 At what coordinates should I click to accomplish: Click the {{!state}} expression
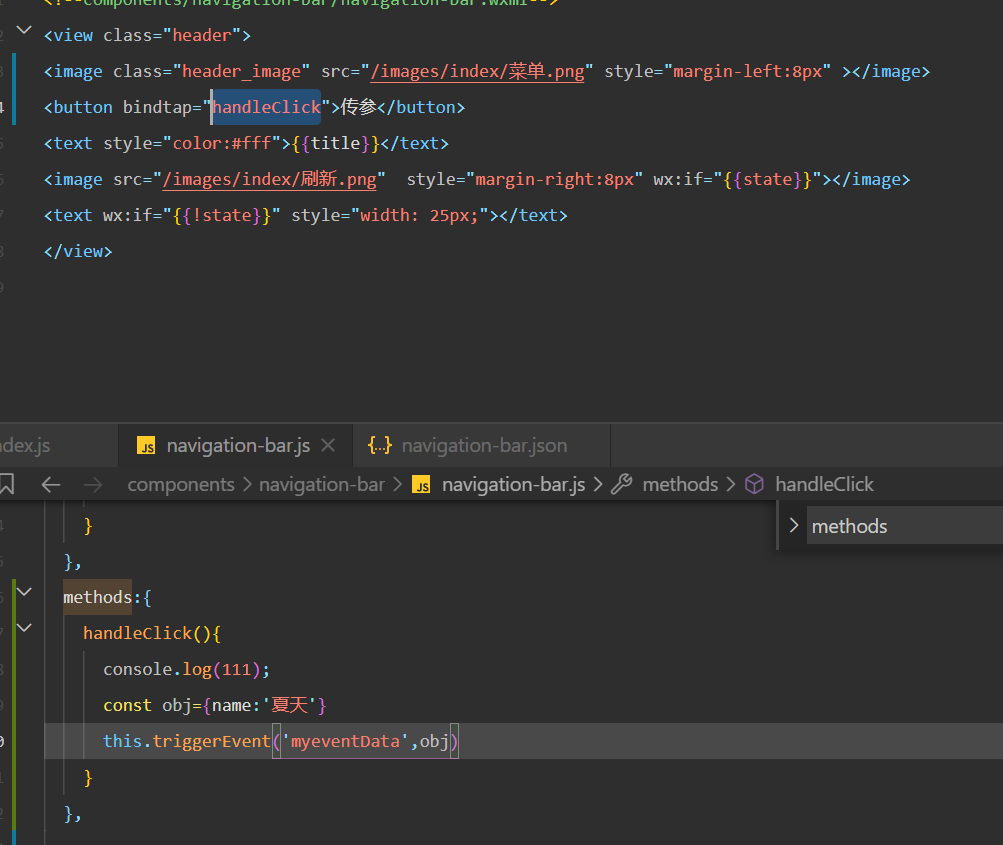221,216
